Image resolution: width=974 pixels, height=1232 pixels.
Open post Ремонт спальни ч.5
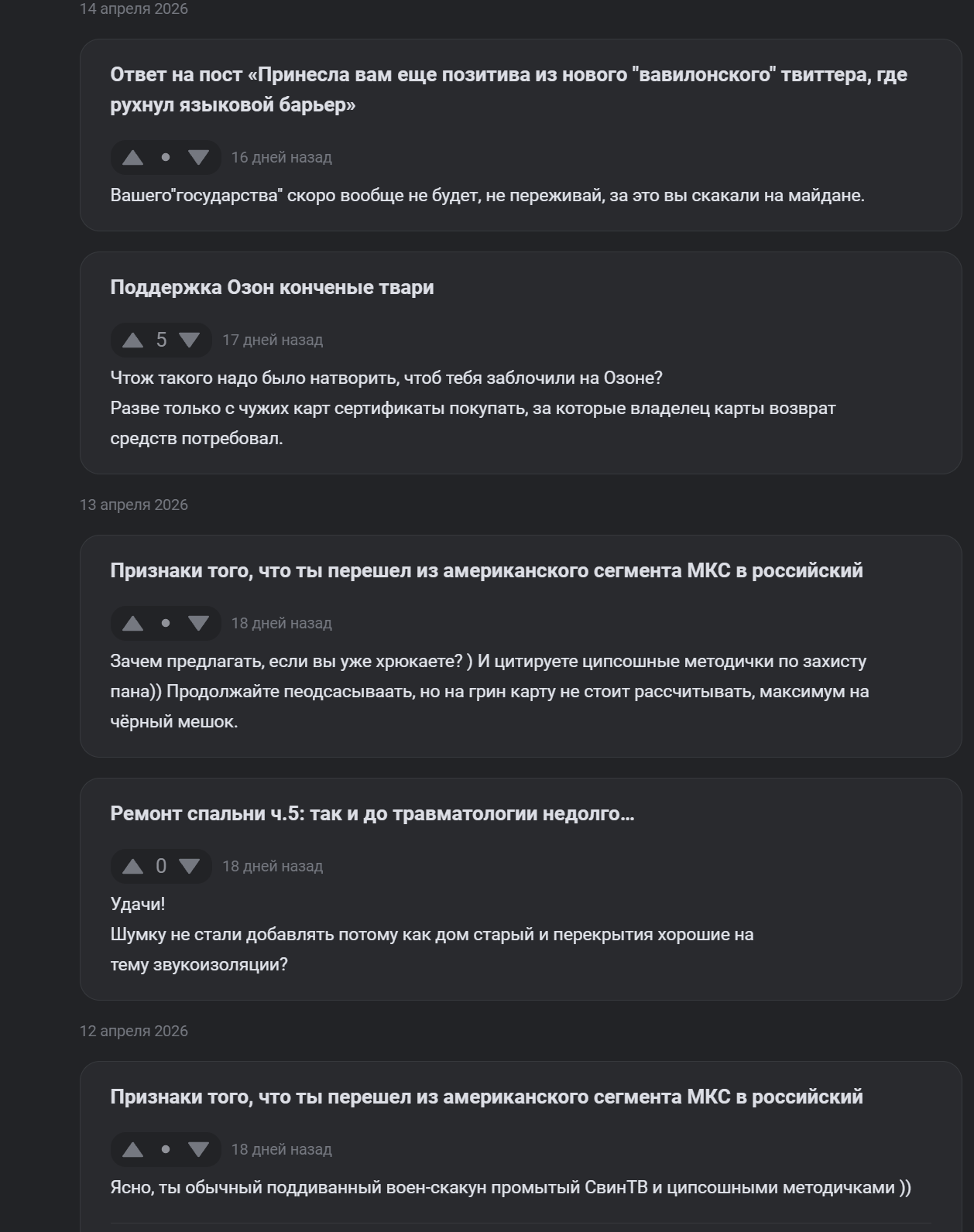point(372,814)
